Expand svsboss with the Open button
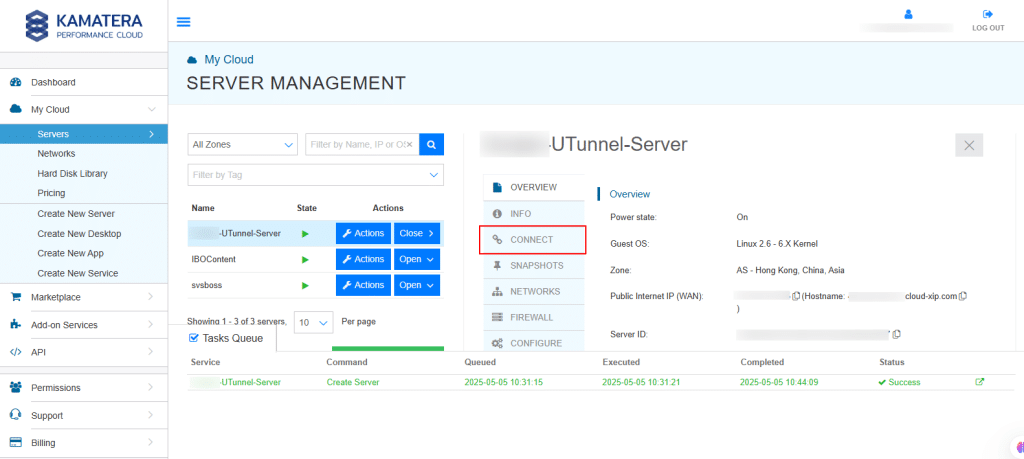The image size is (1024, 459). (x=417, y=285)
